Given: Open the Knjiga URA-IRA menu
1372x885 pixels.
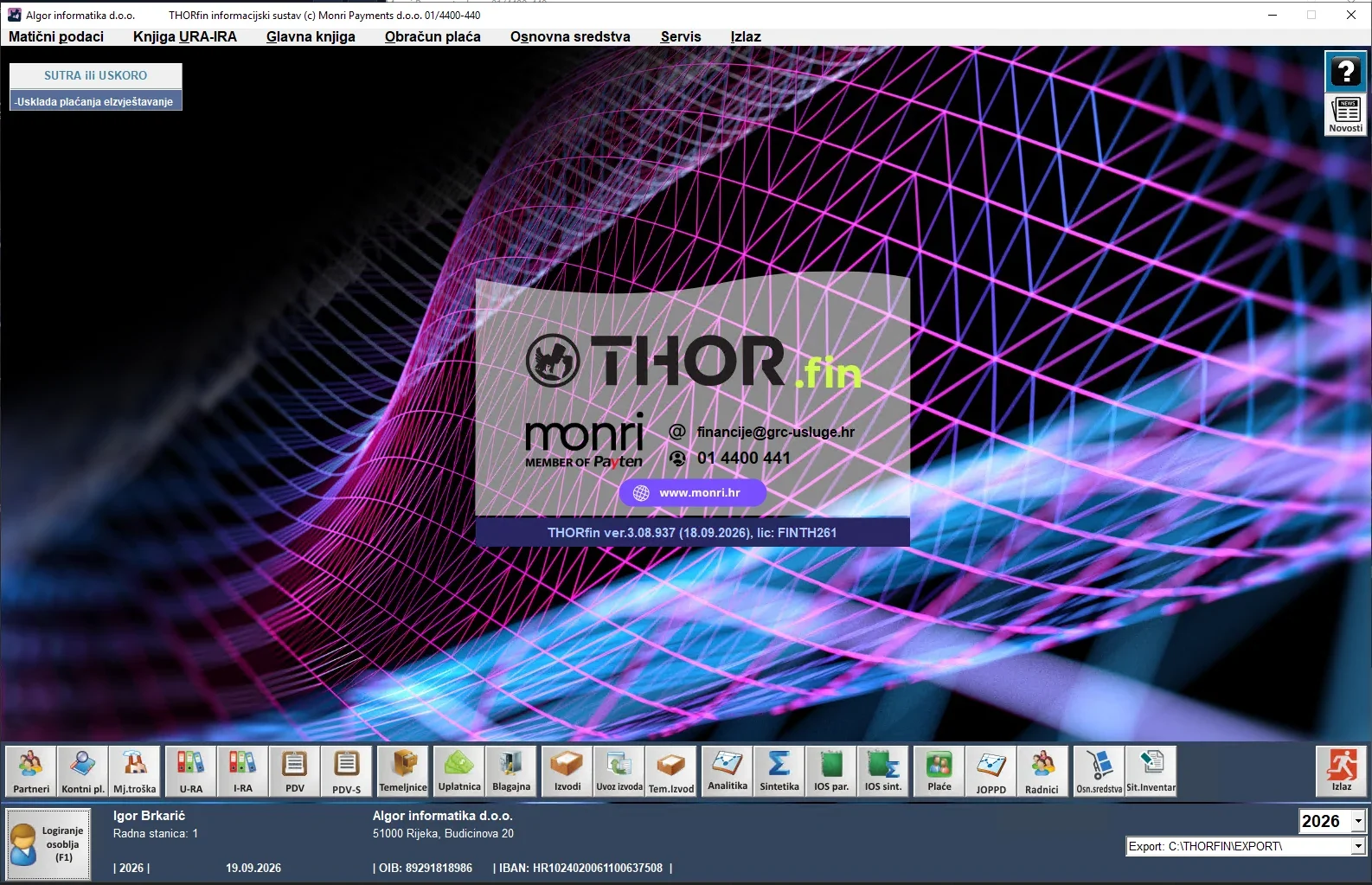Looking at the screenshot, I should [x=185, y=36].
